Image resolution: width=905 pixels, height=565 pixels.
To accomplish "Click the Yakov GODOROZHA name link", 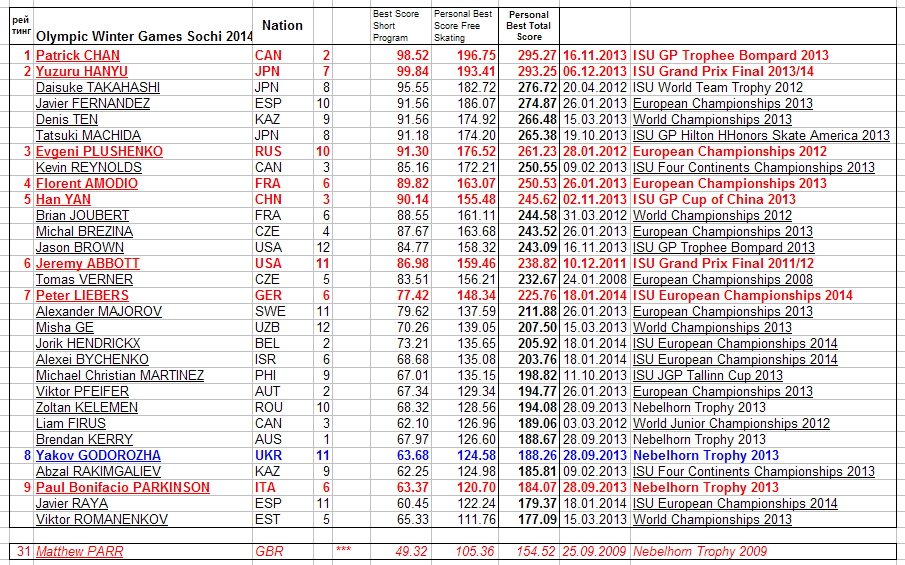I will pos(98,455).
